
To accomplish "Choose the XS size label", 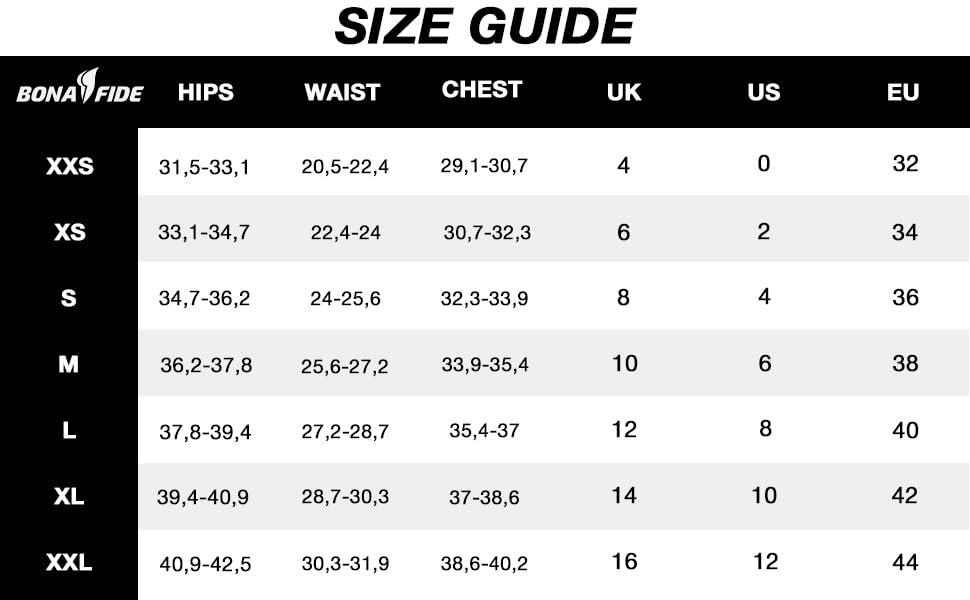I will 69,233.
